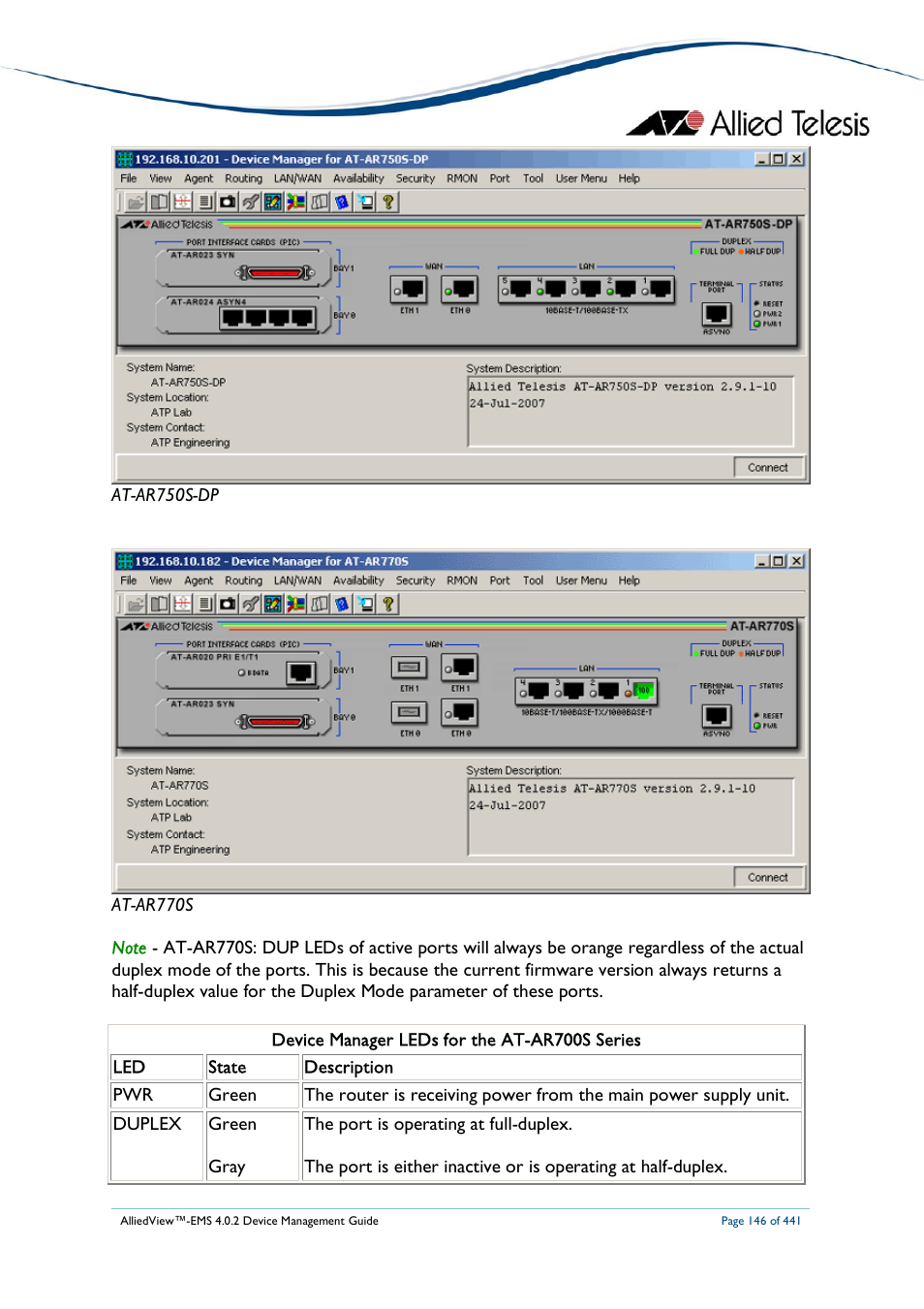This screenshot has height=1309, width=924.
Task: Open the Availability menu in AT-AR770S window
Action: [x=358, y=580]
